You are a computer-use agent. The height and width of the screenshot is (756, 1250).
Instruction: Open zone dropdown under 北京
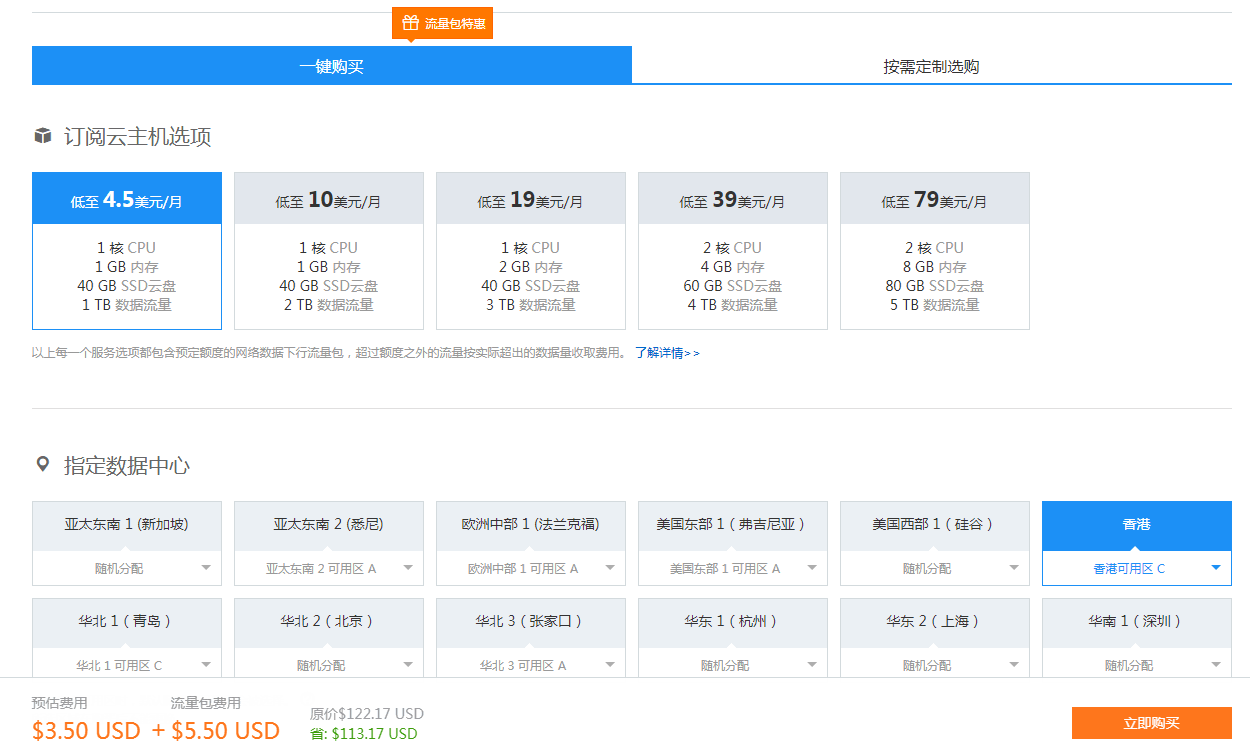tap(329, 664)
